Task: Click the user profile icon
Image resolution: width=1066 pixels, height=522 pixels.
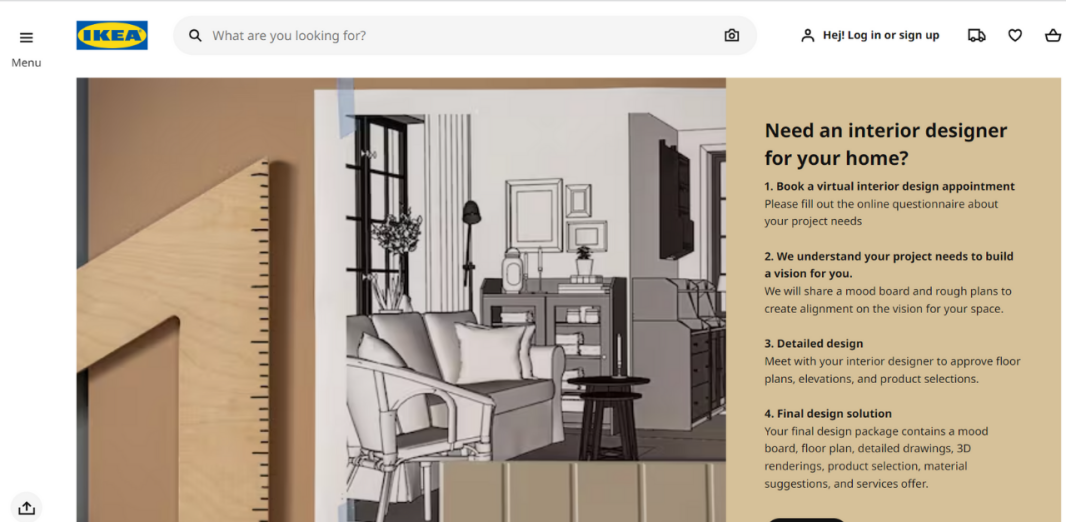Action: click(808, 35)
